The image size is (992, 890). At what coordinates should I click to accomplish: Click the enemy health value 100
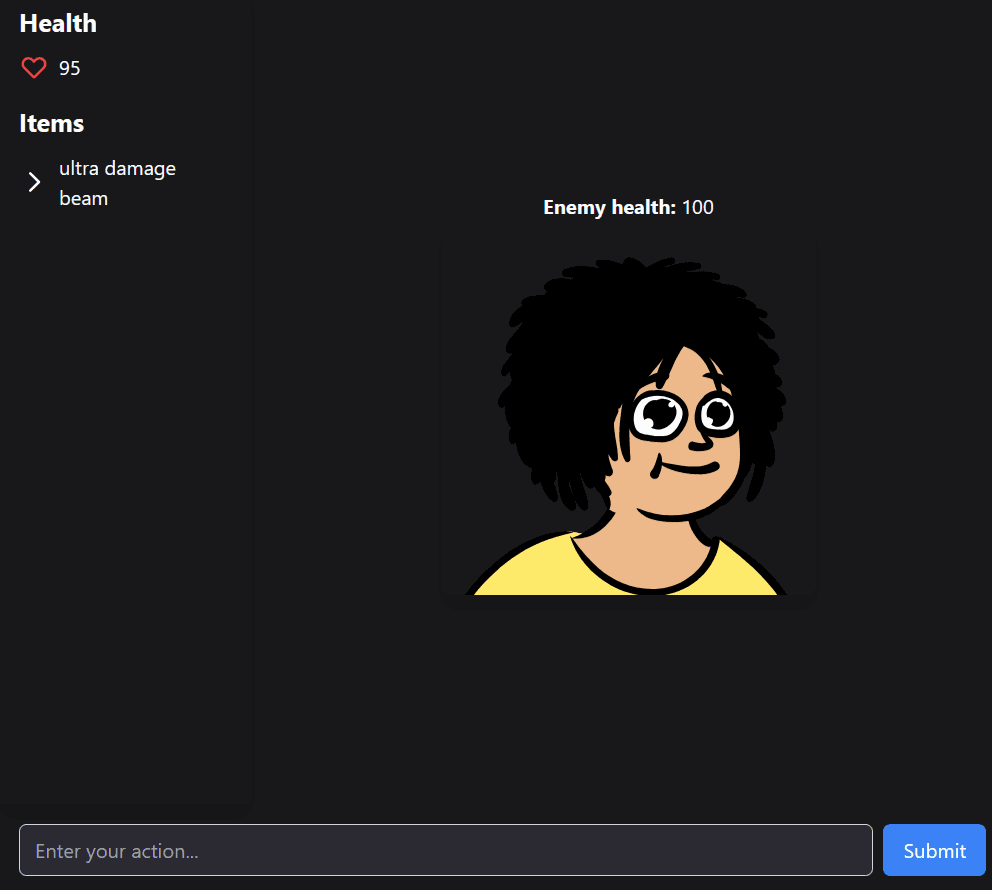[697, 207]
